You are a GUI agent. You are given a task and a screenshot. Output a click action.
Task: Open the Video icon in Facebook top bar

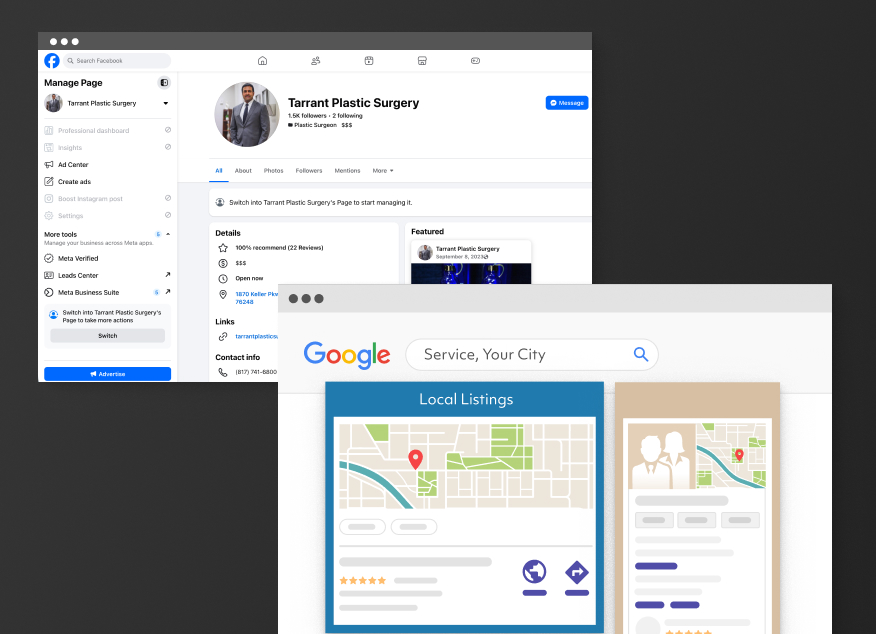click(369, 60)
